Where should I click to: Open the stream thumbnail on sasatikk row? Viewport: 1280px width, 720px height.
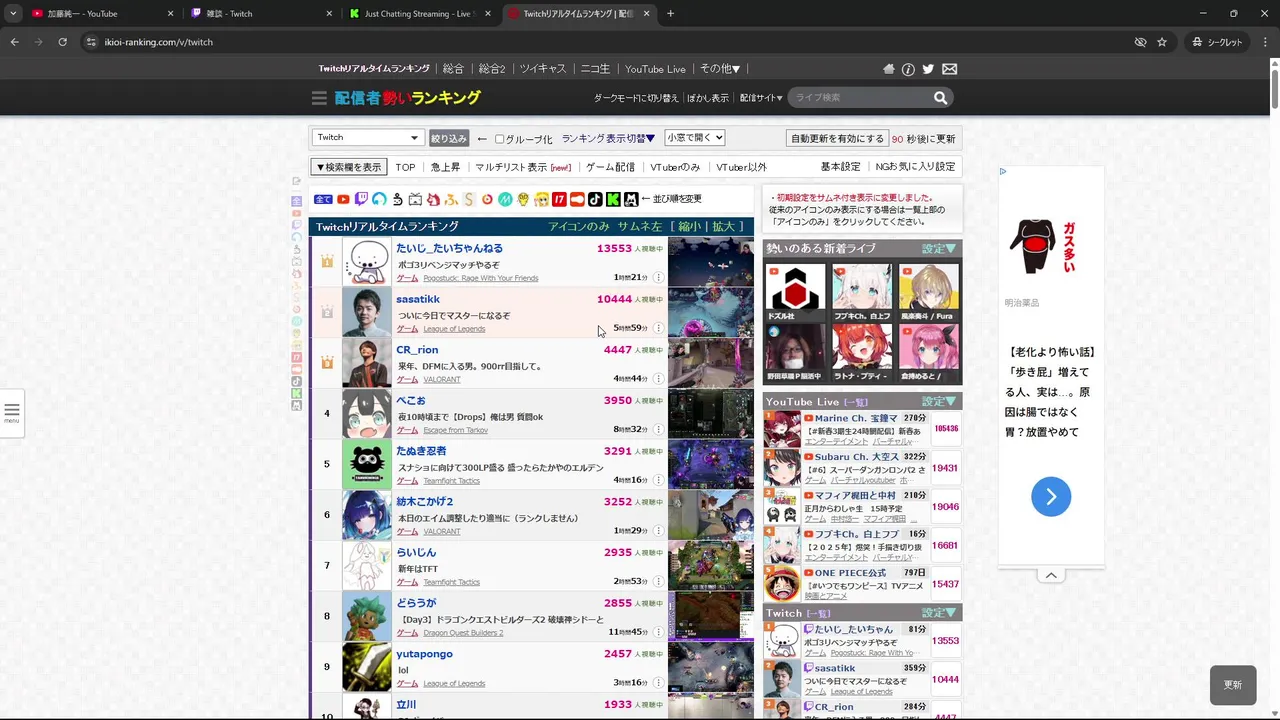[x=711, y=312]
